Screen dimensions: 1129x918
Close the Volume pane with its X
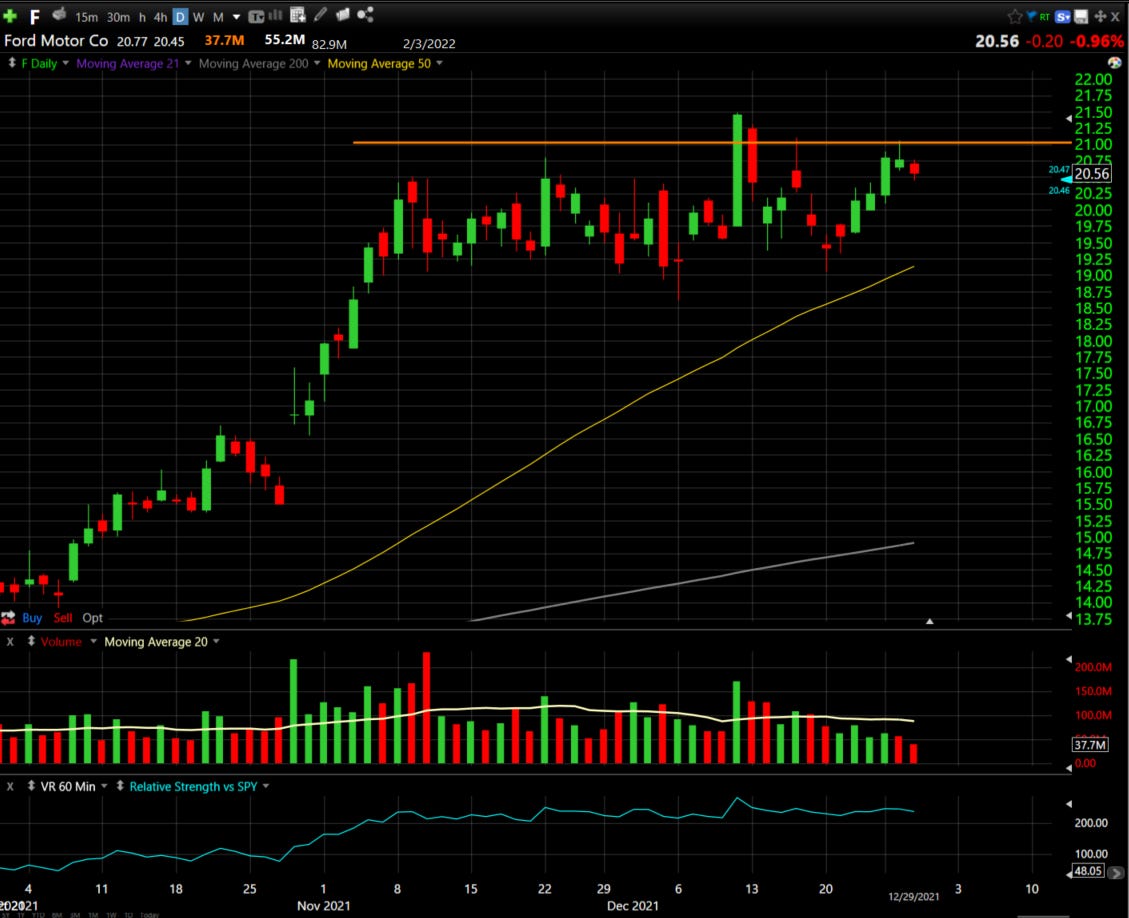click(x=10, y=642)
